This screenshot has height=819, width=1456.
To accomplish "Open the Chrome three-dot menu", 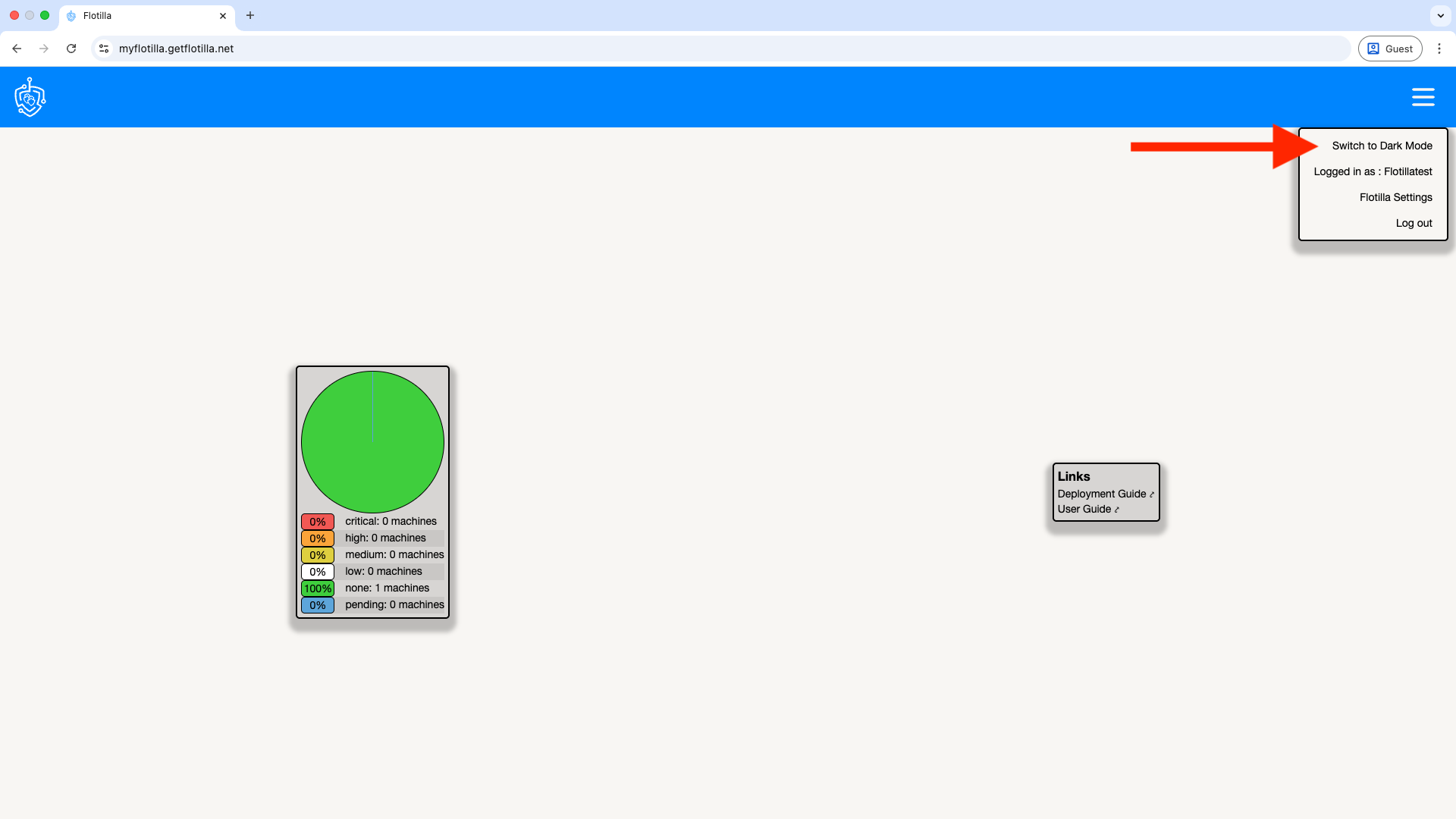I will coord(1439,49).
